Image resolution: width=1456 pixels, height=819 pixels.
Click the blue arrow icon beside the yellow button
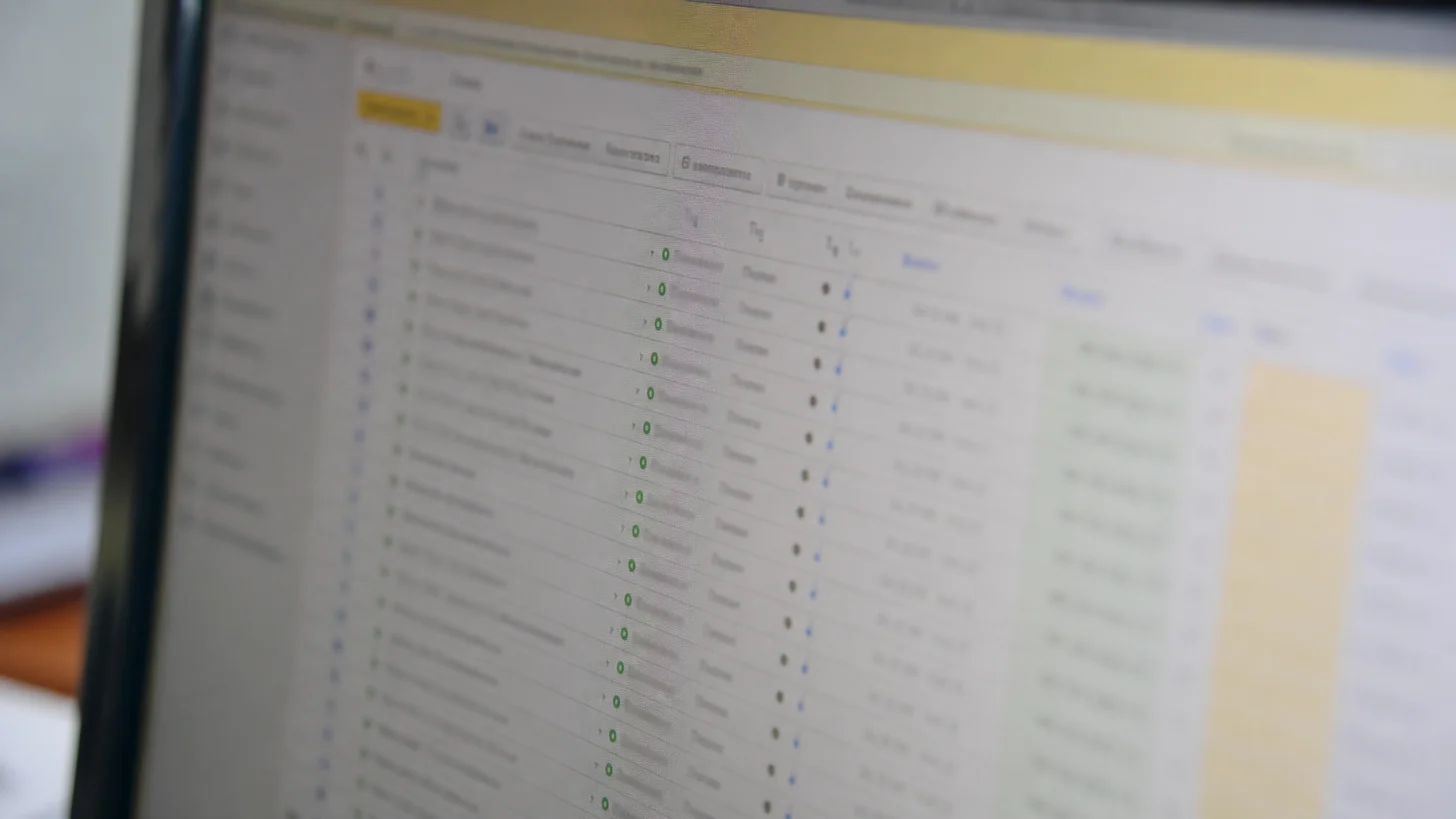tap(492, 128)
